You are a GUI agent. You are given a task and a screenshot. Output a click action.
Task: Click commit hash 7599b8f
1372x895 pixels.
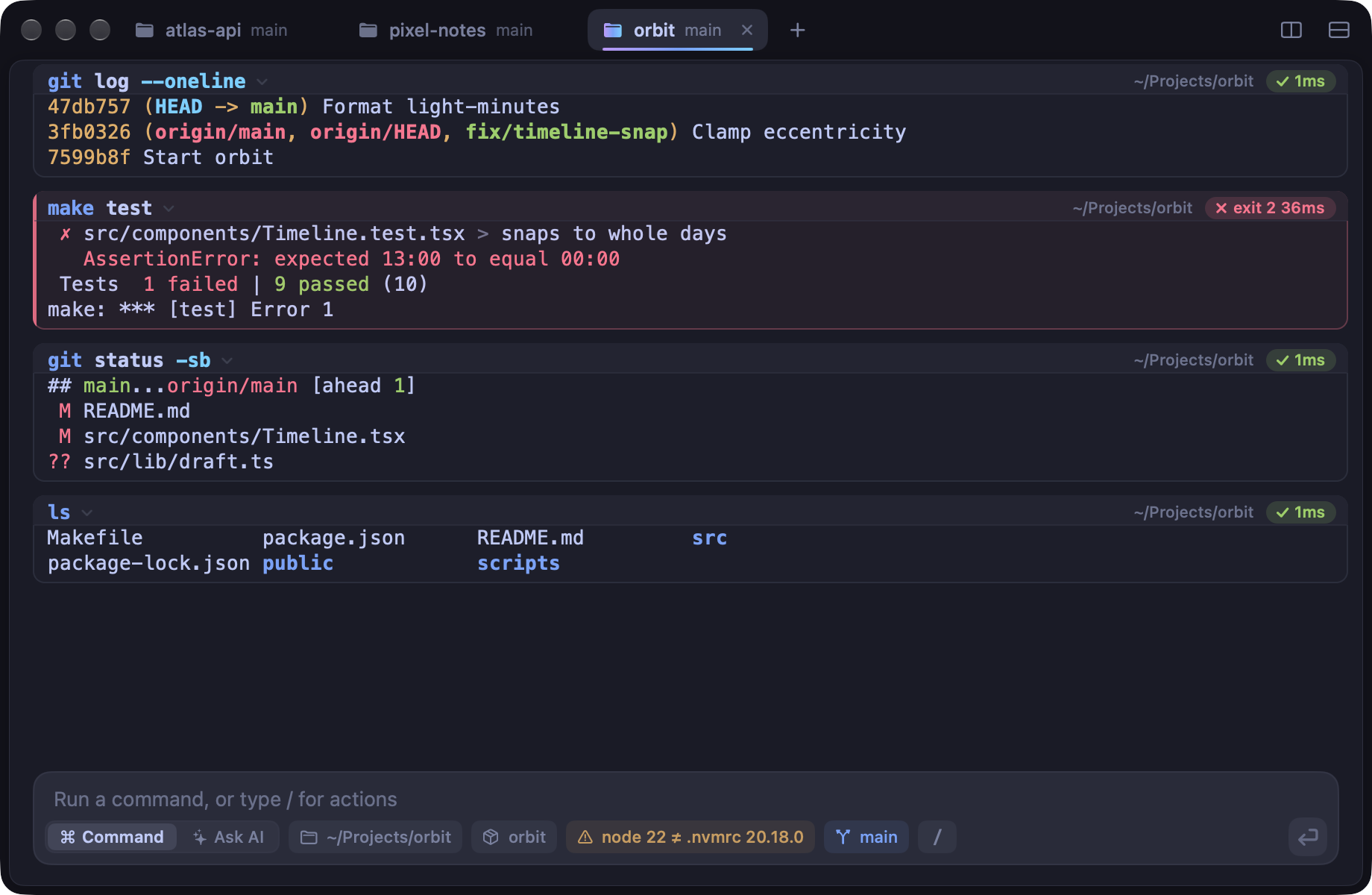click(89, 157)
